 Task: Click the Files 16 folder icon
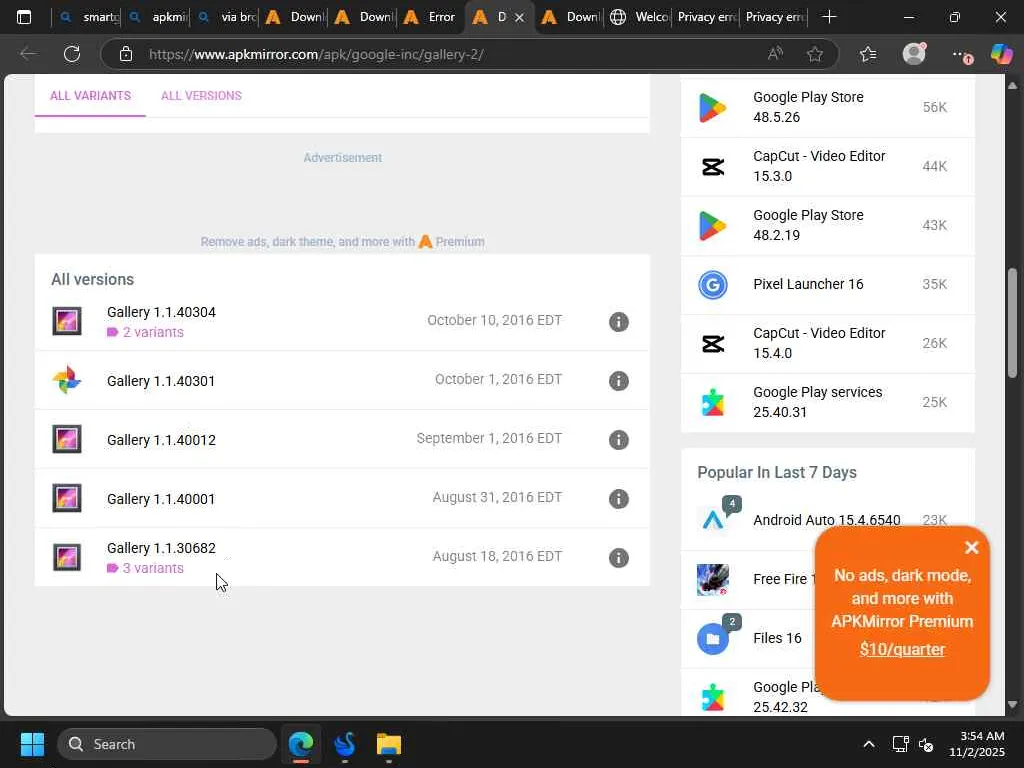(x=712, y=639)
